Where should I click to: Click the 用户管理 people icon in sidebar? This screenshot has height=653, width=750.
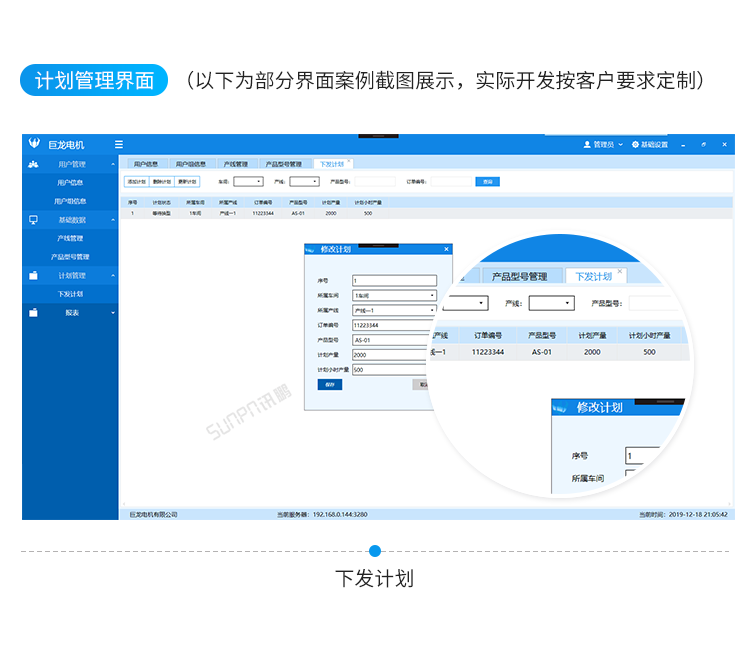tap(33, 164)
